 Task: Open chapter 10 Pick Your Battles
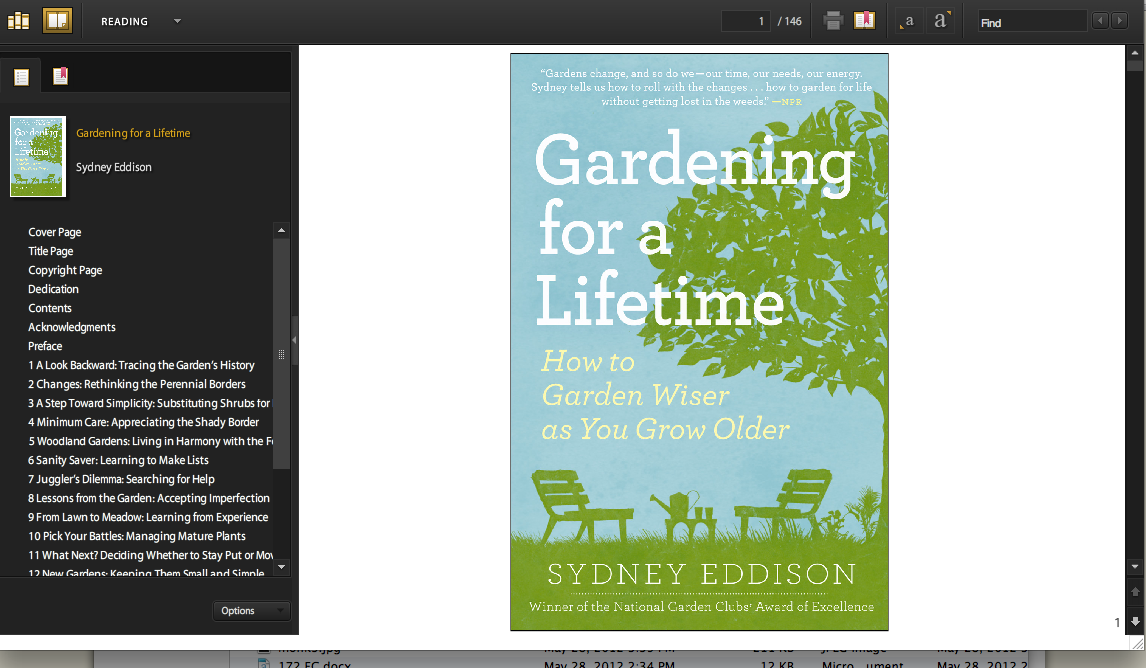tap(137, 536)
